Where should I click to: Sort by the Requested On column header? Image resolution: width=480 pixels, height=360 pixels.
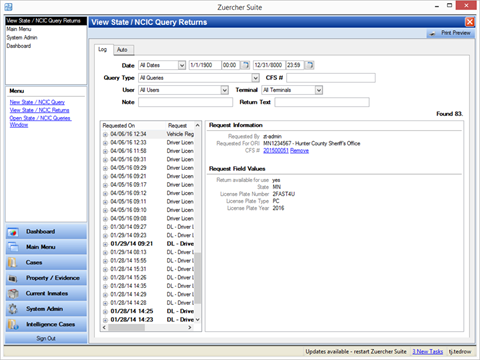click(133, 126)
